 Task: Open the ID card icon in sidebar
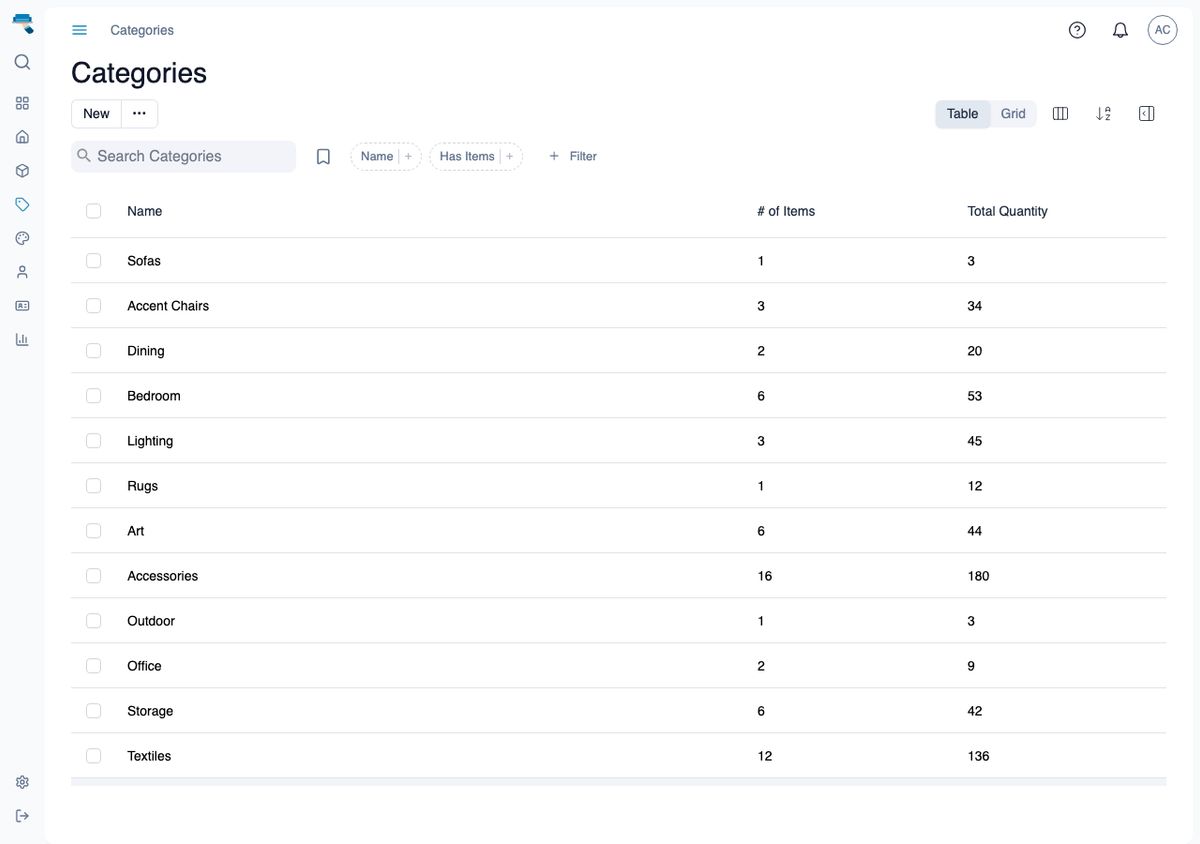pyautogui.click(x=22, y=306)
